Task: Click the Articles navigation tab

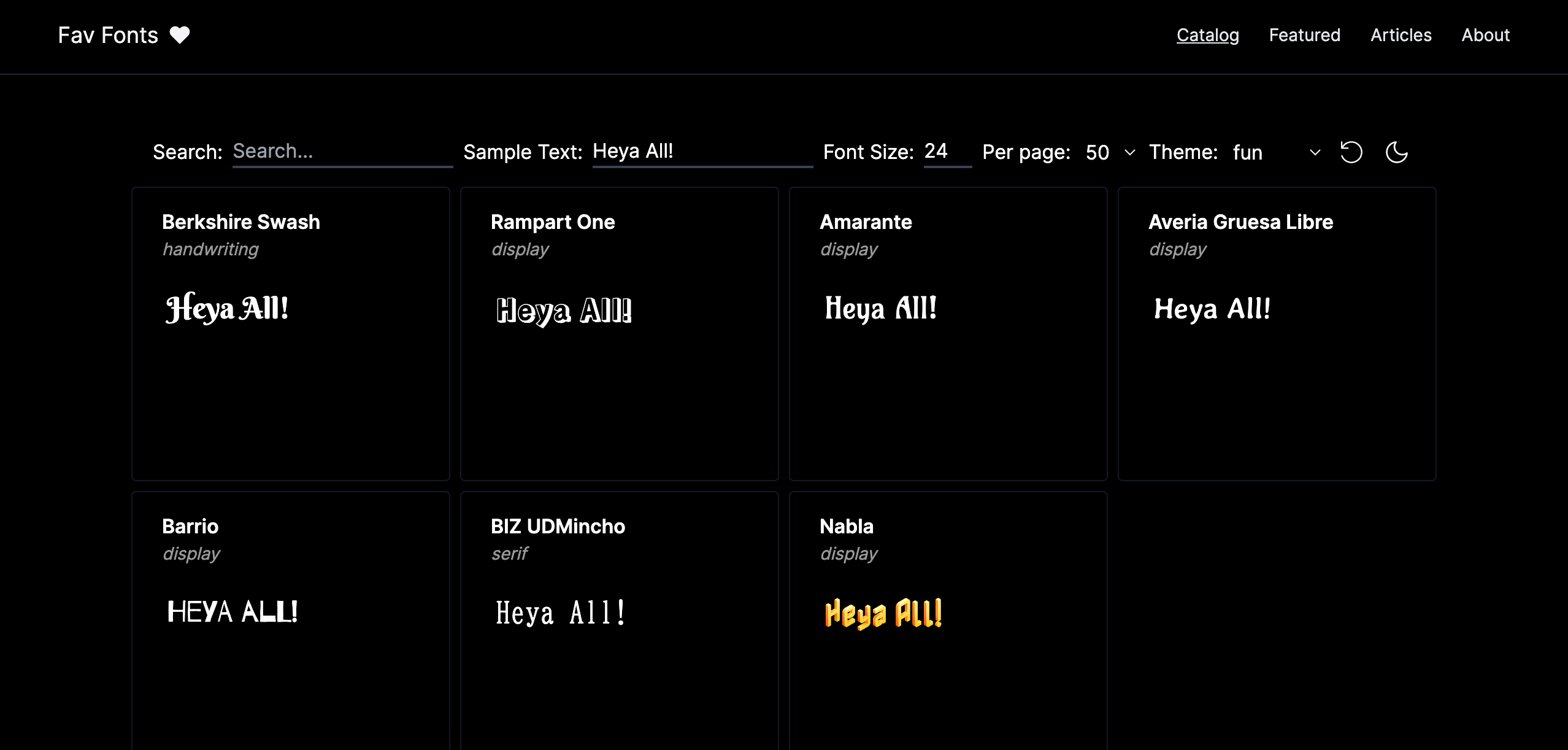Action: point(1400,35)
